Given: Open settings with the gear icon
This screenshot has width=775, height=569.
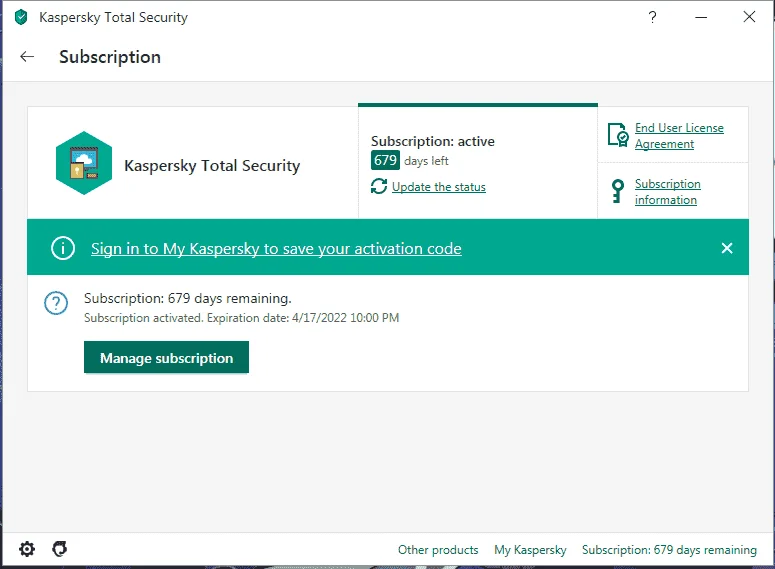Looking at the screenshot, I should [x=27, y=549].
